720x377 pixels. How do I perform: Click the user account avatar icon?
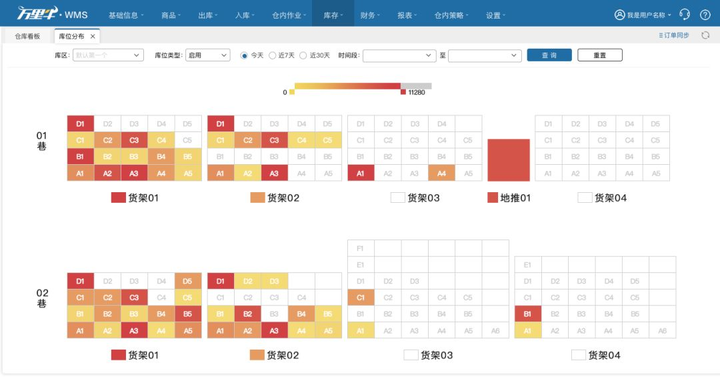pyautogui.click(x=619, y=15)
